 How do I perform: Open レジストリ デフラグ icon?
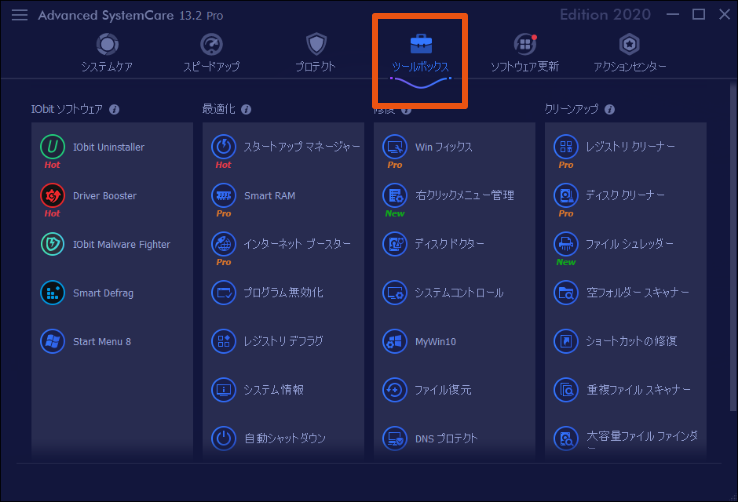[x=224, y=341]
